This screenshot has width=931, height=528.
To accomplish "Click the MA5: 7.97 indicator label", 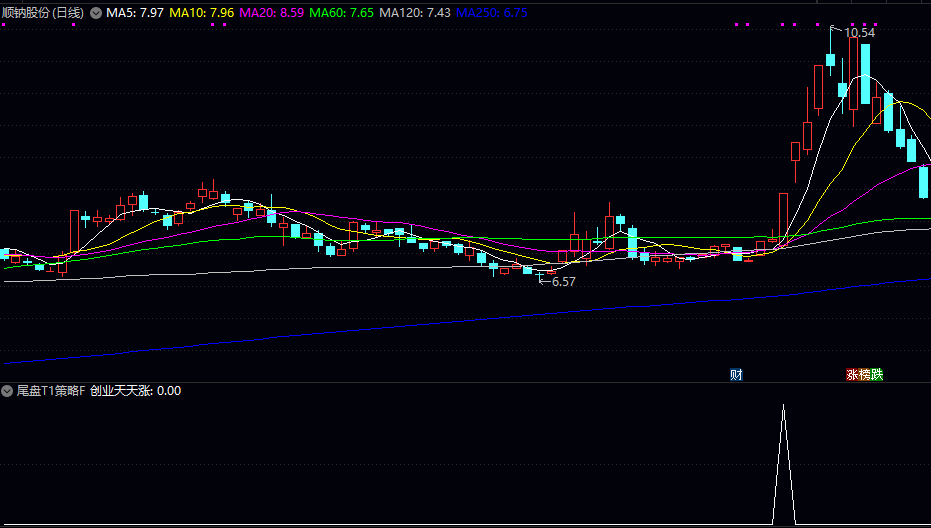I will [135, 13].
